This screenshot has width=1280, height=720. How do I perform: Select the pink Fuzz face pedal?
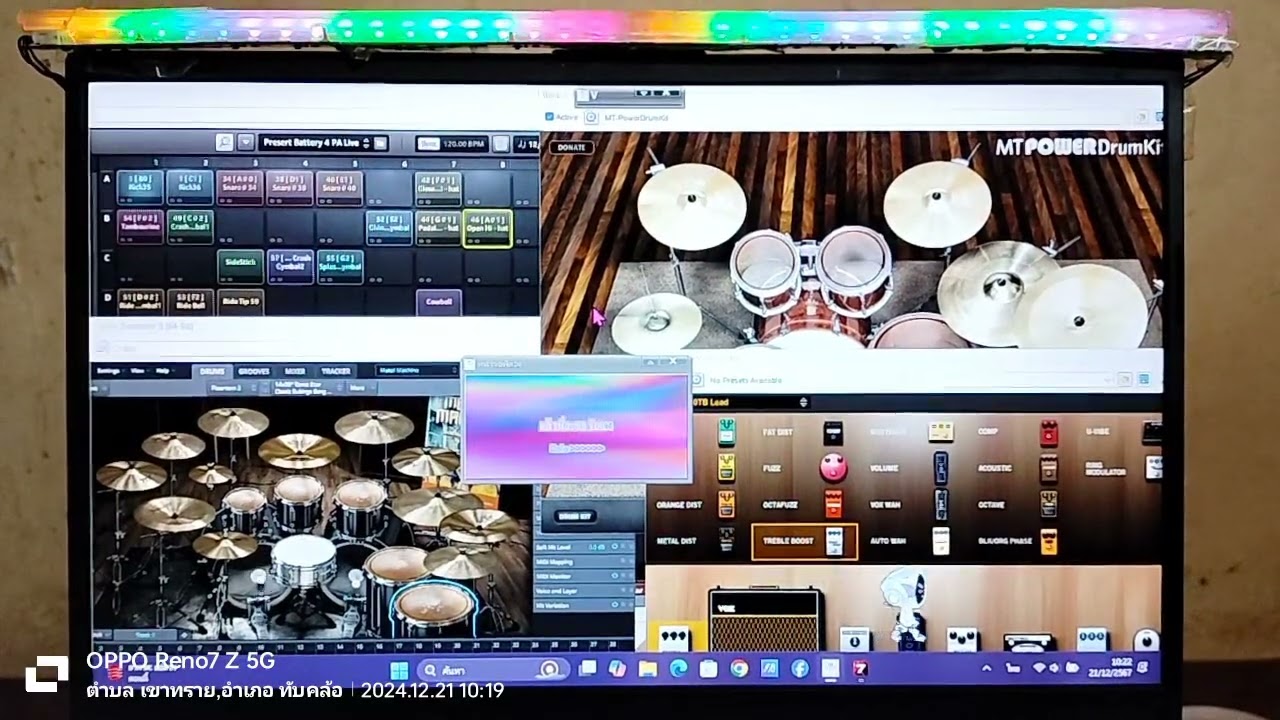coord(833,468)
